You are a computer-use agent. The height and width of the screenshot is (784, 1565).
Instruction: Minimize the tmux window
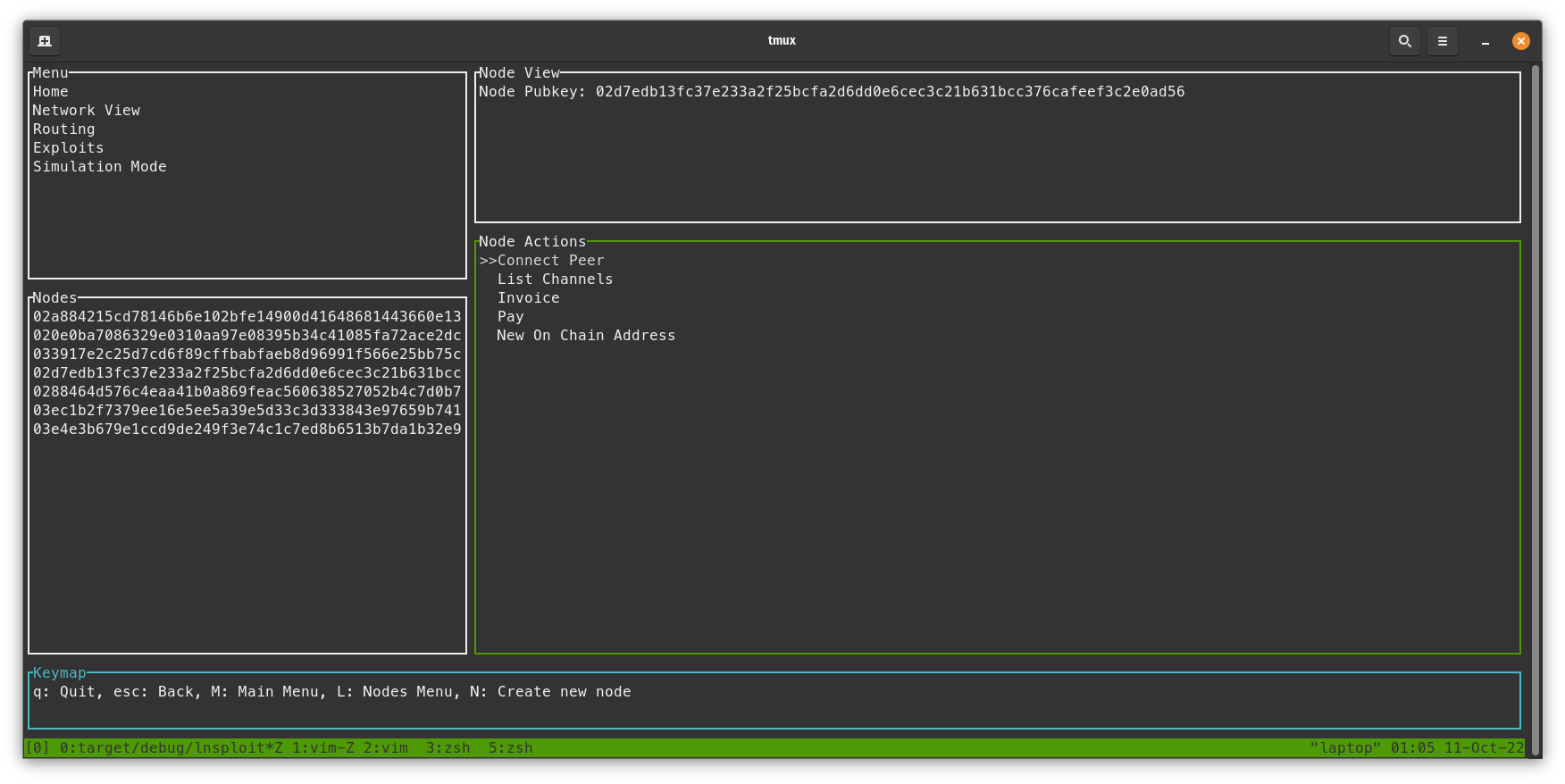1485,41
